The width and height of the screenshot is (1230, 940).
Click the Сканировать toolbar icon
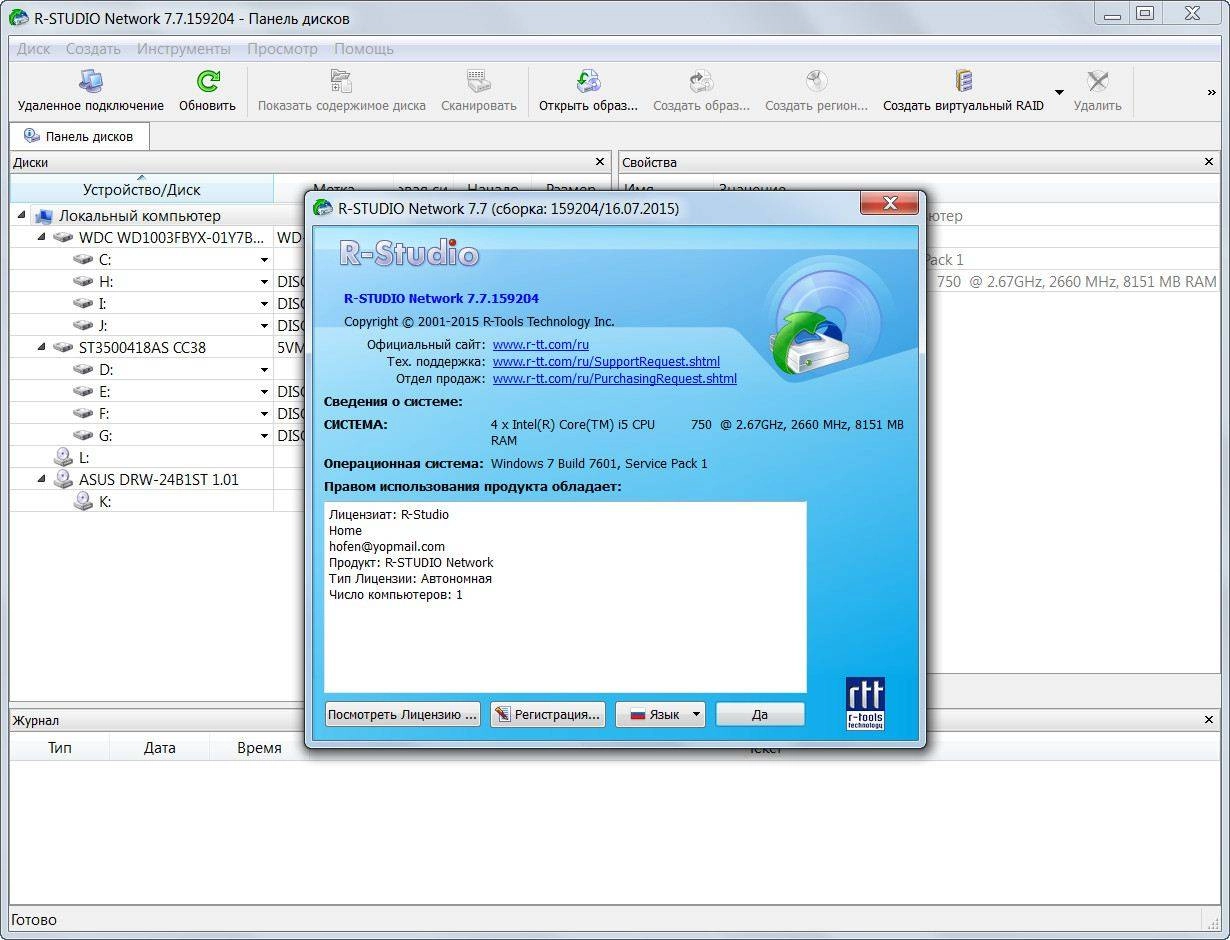coord(478,91)
